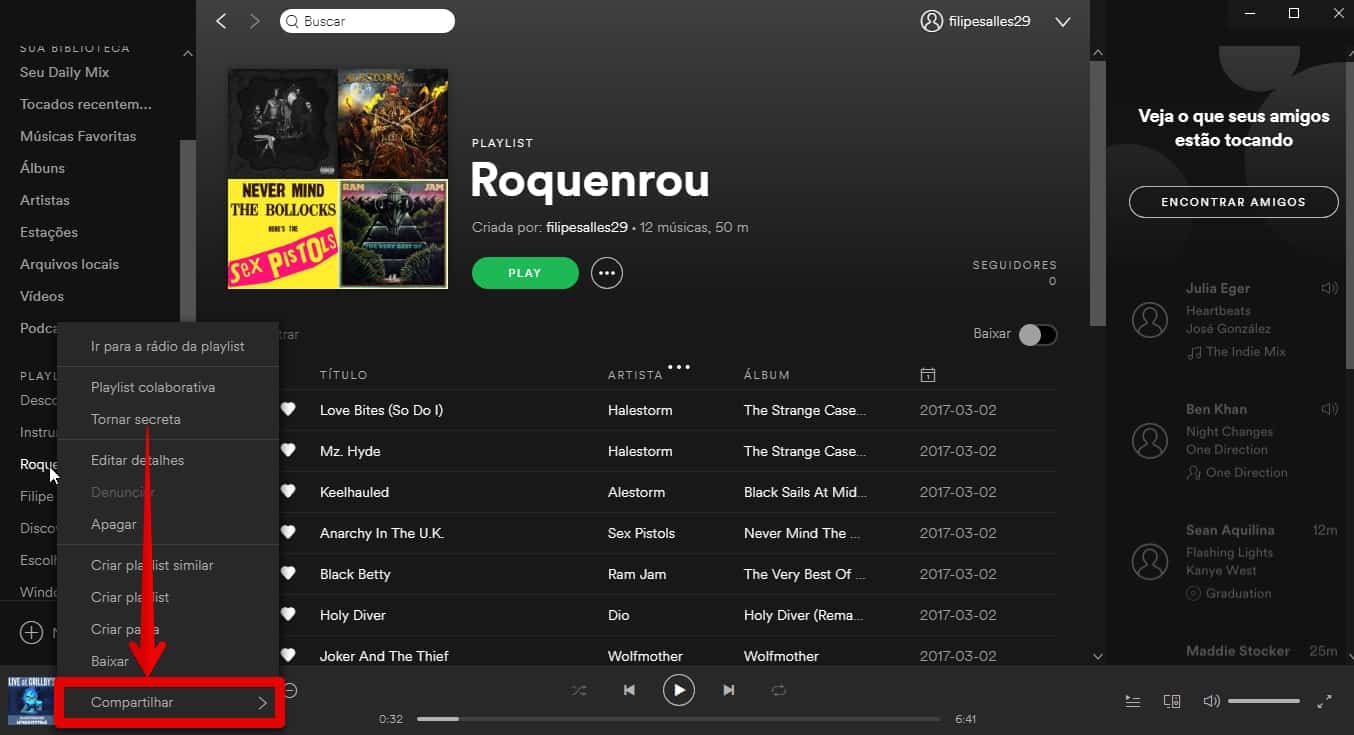
Task: Open Músicas Favoritas in the sidebar
Action: (78, 136)
